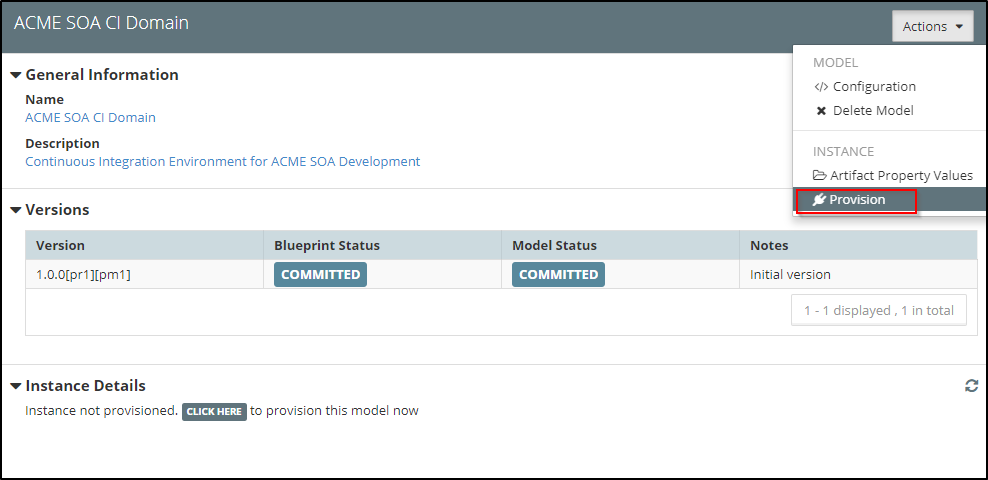Click the Continuous Integration Environment description text
The image size is (988, 480).
(222, 162)
